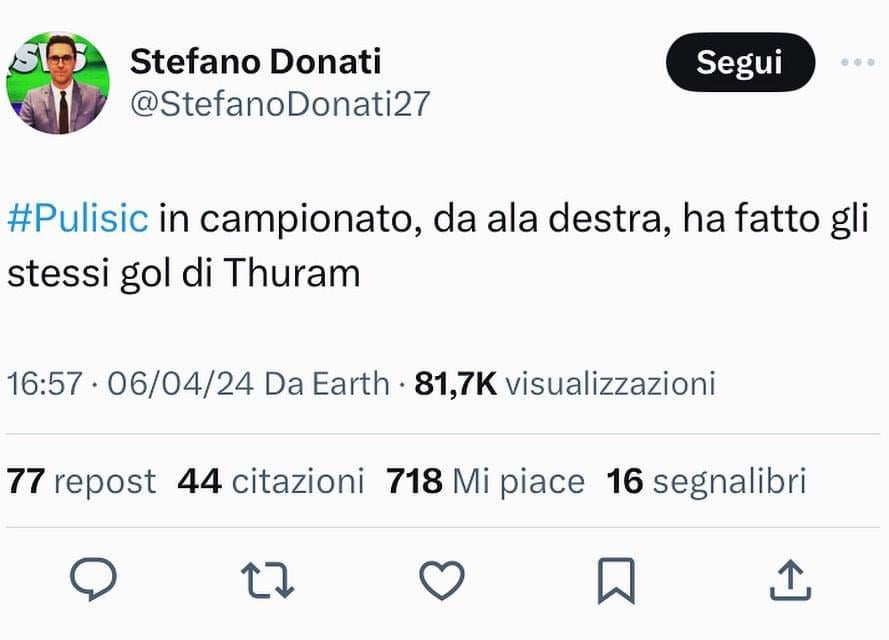Like the tweet with the heart icon
889x640 pixels.
[441, 579]
